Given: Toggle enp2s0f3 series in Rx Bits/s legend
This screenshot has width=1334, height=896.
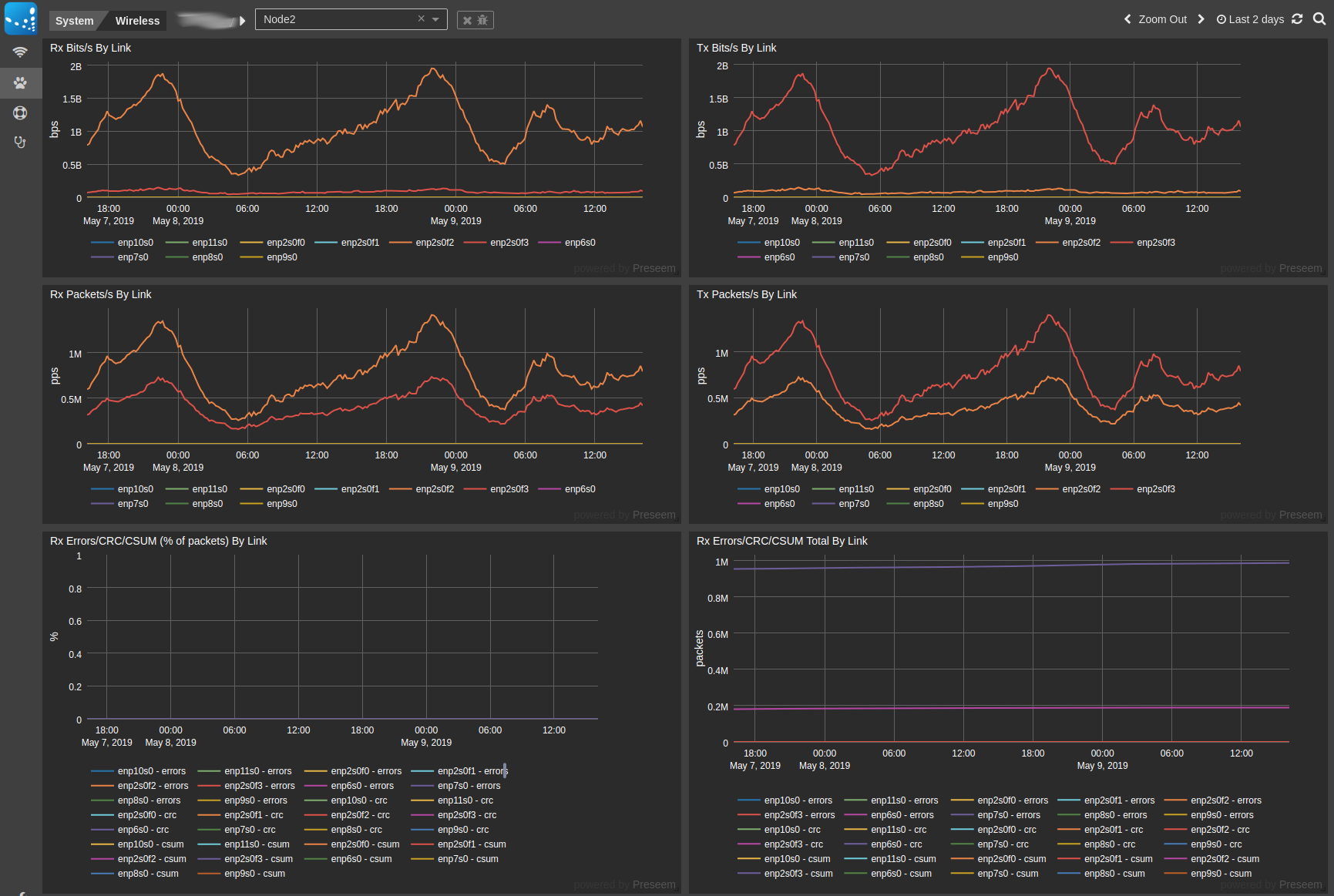Looking at the screenshot, I should tap(496, 243).
